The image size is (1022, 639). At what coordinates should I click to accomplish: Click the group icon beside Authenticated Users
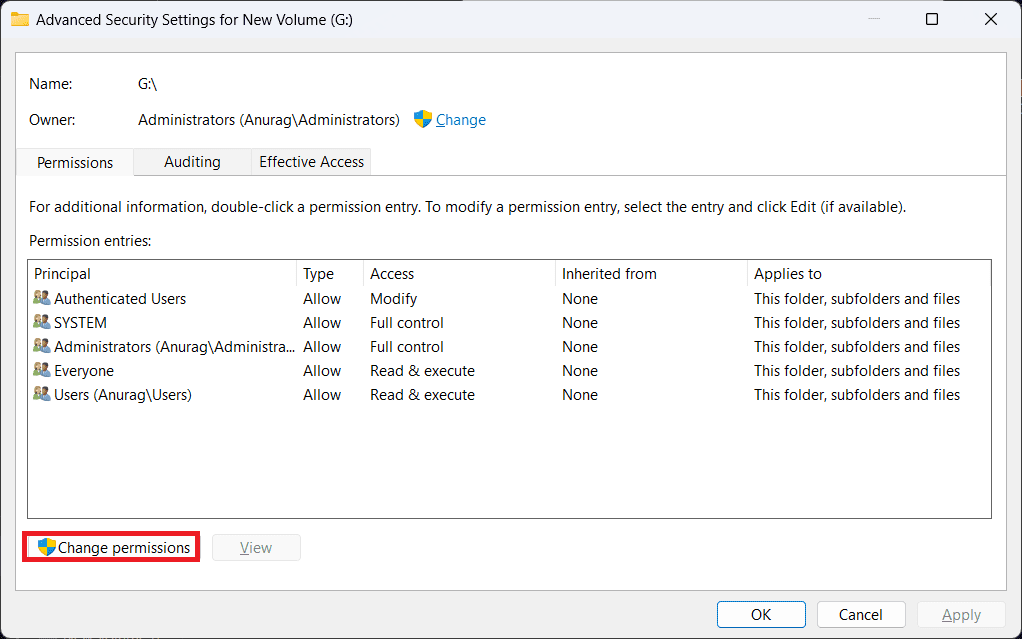41,298
